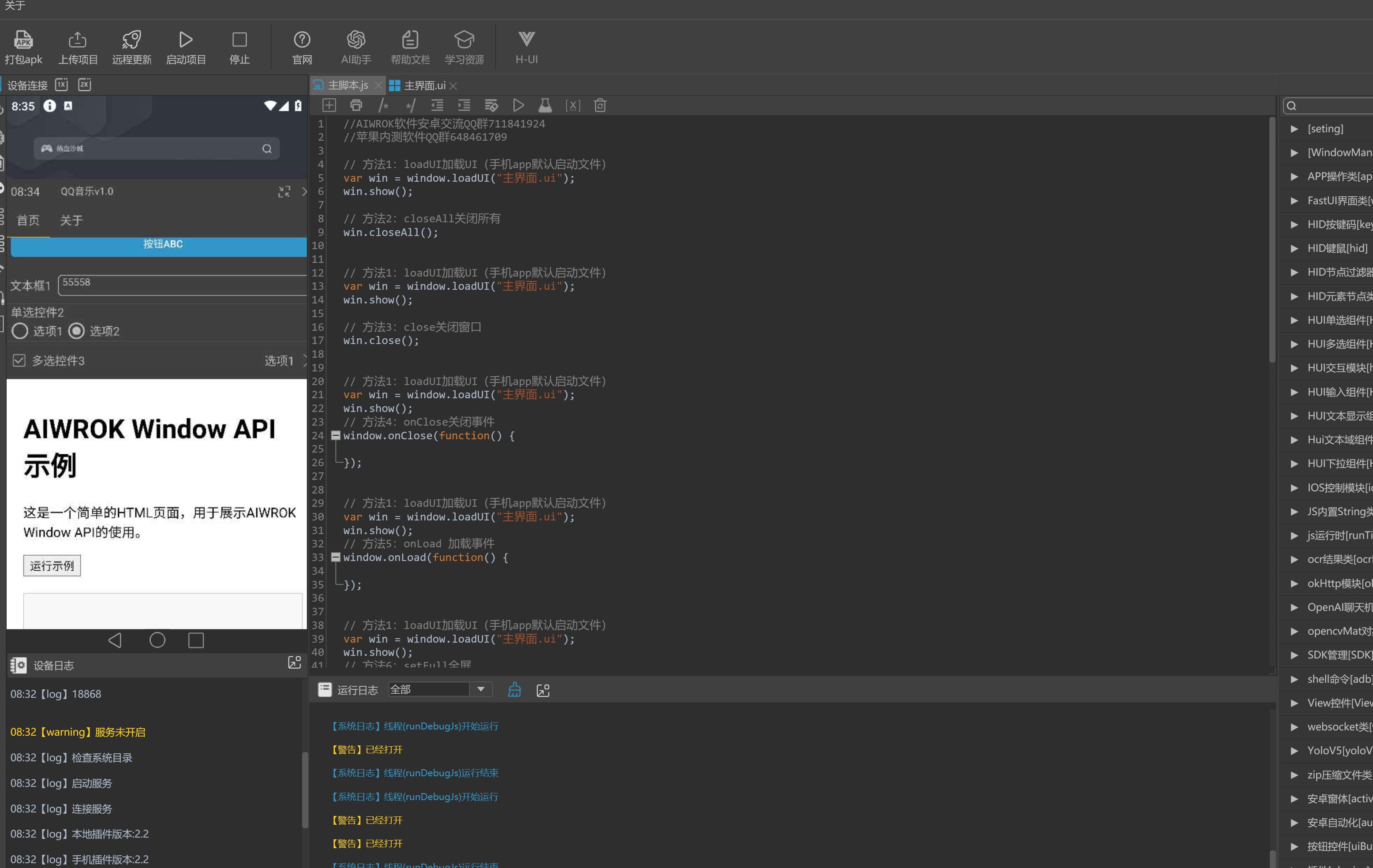Select radio option 选项1
Image resolution: width=1373 pixels, height=868 pixels.
click(x=20, y=331)
